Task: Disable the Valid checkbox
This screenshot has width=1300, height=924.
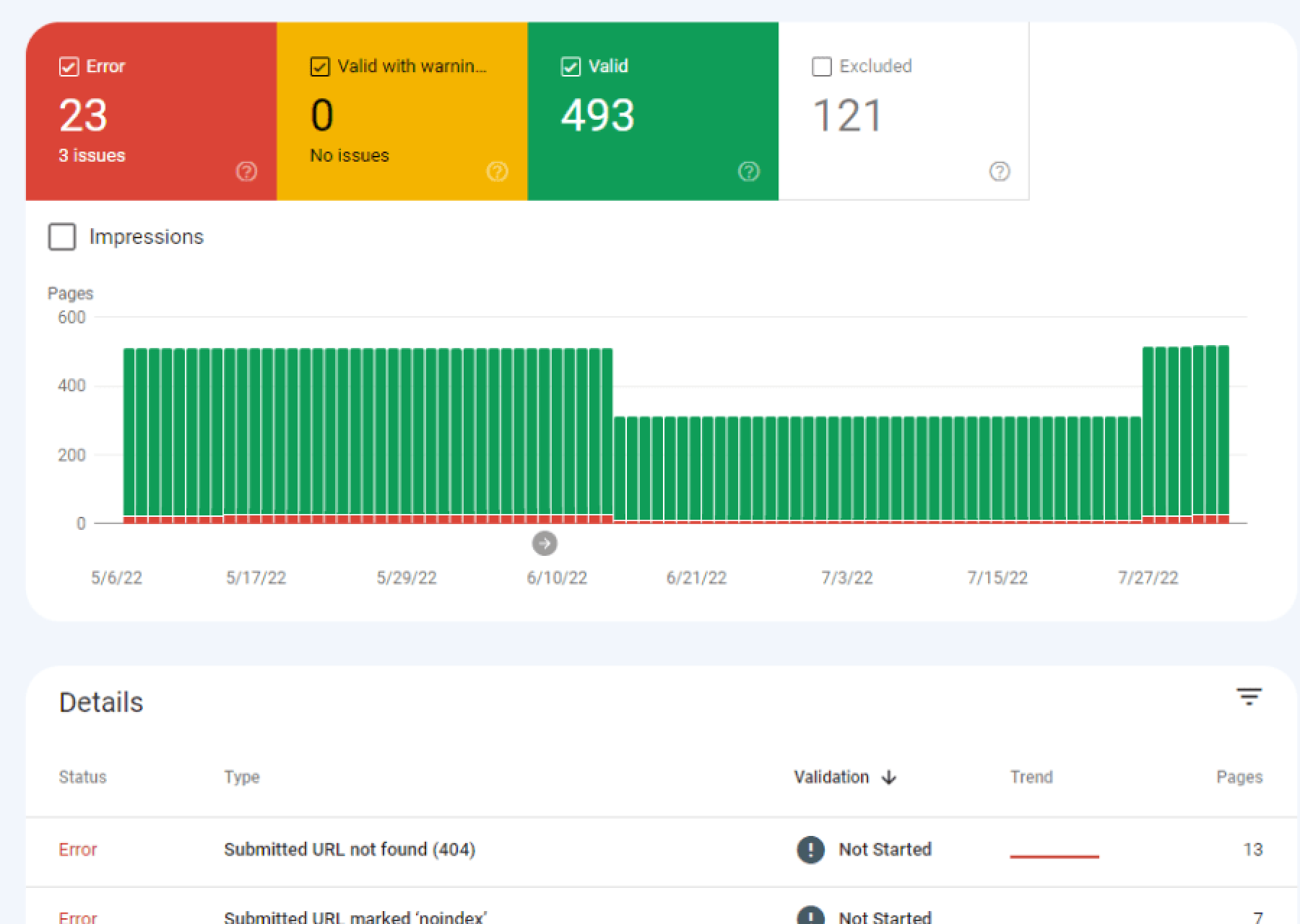Action: (x=571, y=66)
